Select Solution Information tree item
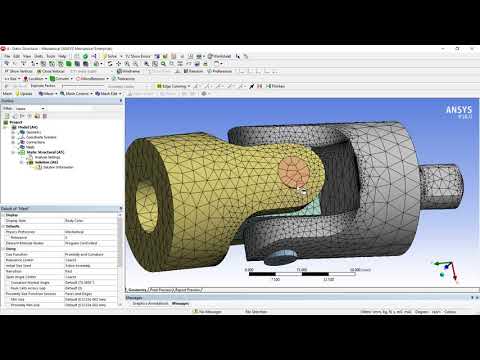This screenshot has width=480, height=360. point(58,167)
